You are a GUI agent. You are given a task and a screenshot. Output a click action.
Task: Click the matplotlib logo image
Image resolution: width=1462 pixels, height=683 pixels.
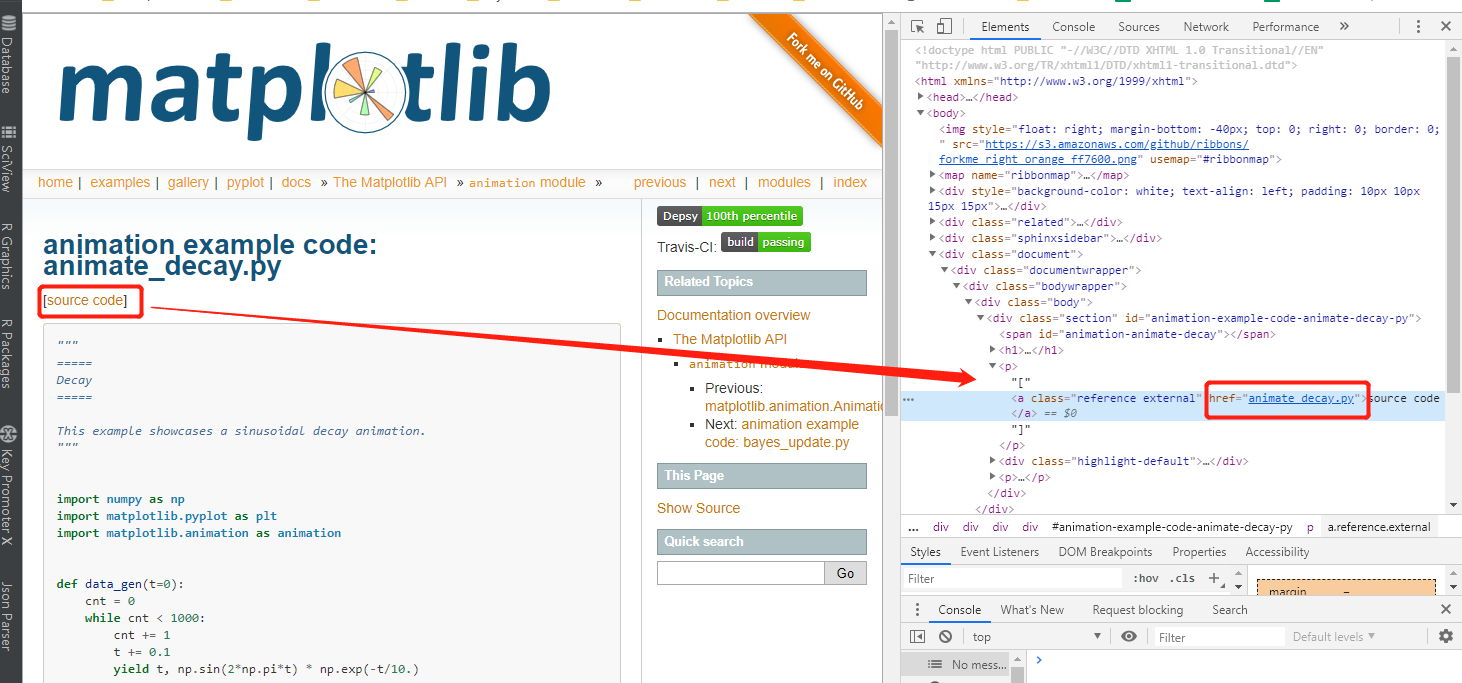pos(305,92)
